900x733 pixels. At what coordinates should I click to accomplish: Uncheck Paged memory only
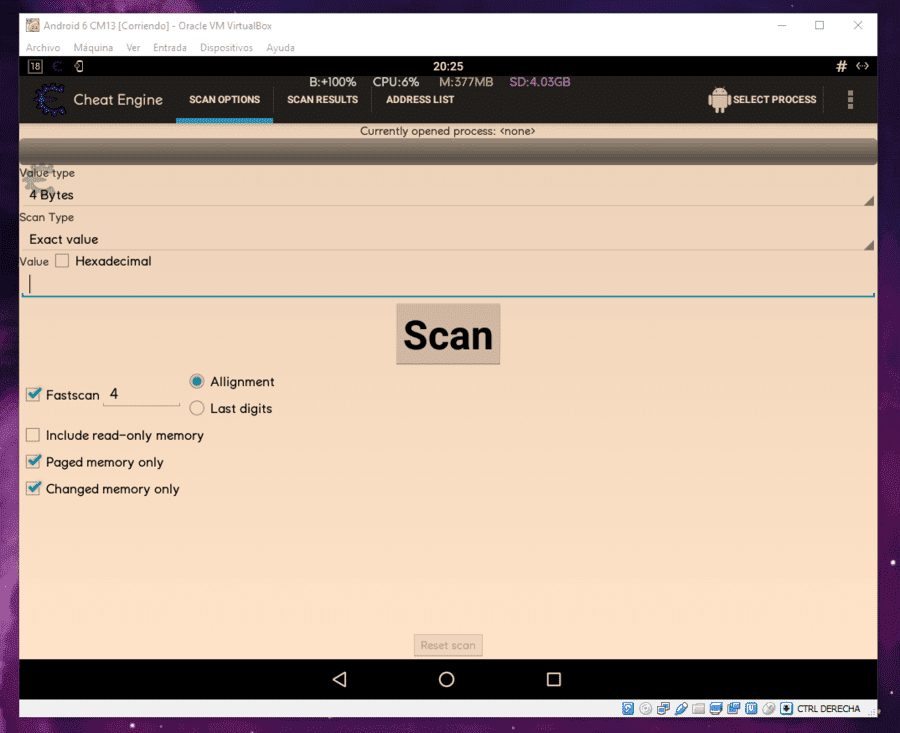tap(33, 461)
